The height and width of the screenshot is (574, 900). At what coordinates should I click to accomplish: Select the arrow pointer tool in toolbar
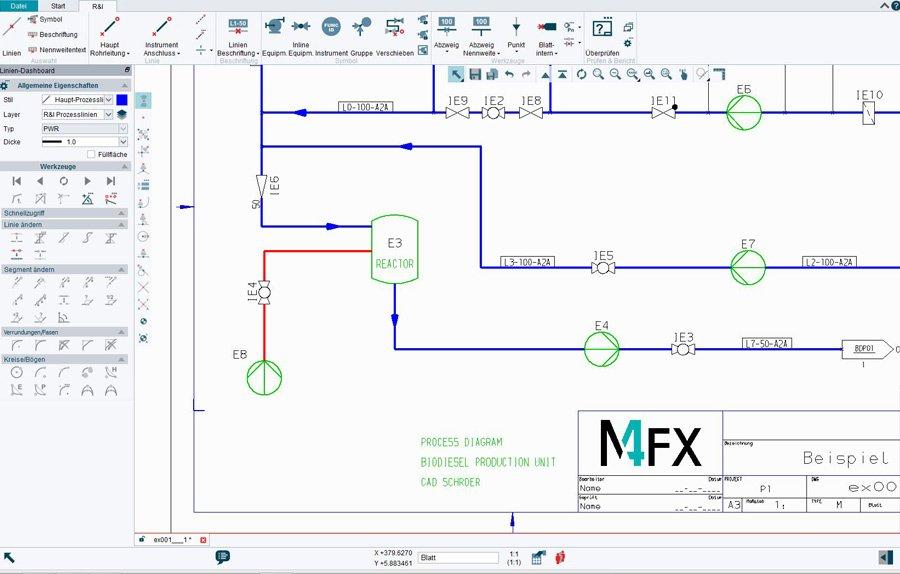click(x=456, y=74)
